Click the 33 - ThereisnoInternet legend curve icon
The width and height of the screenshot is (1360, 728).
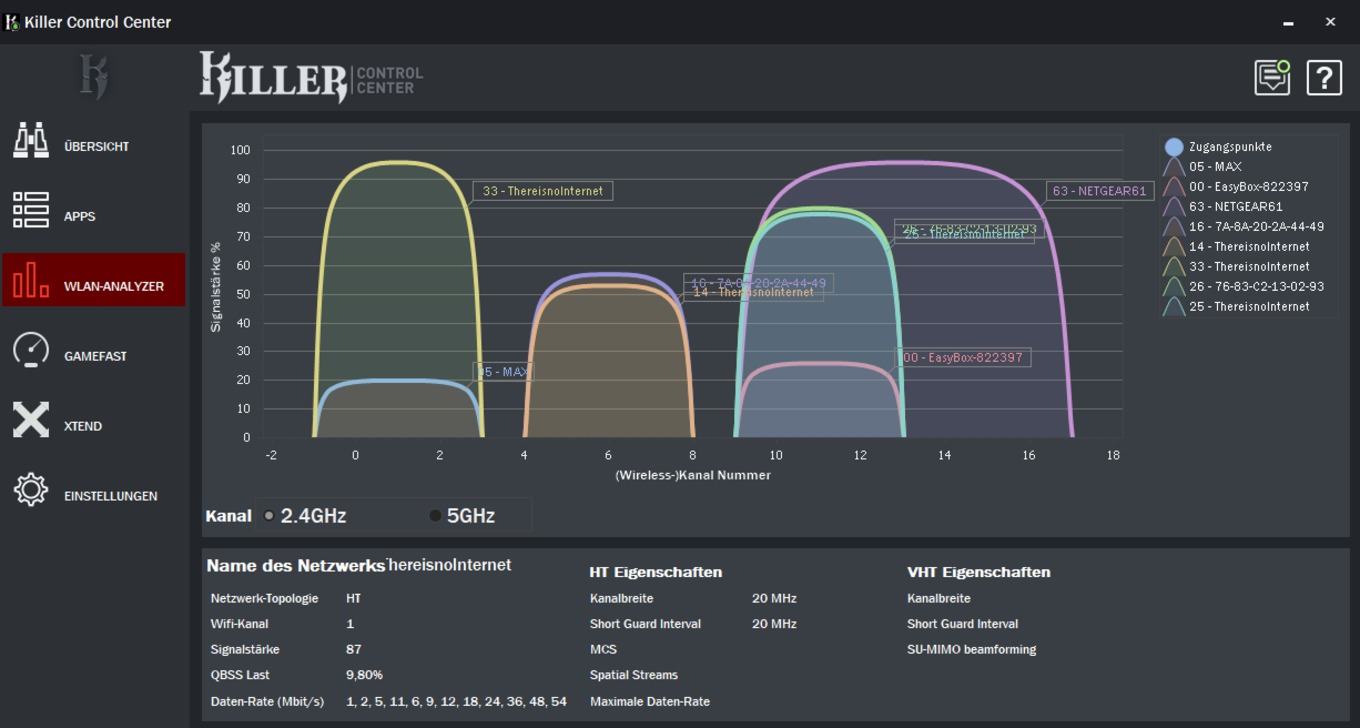click(x=1174, y=267)
